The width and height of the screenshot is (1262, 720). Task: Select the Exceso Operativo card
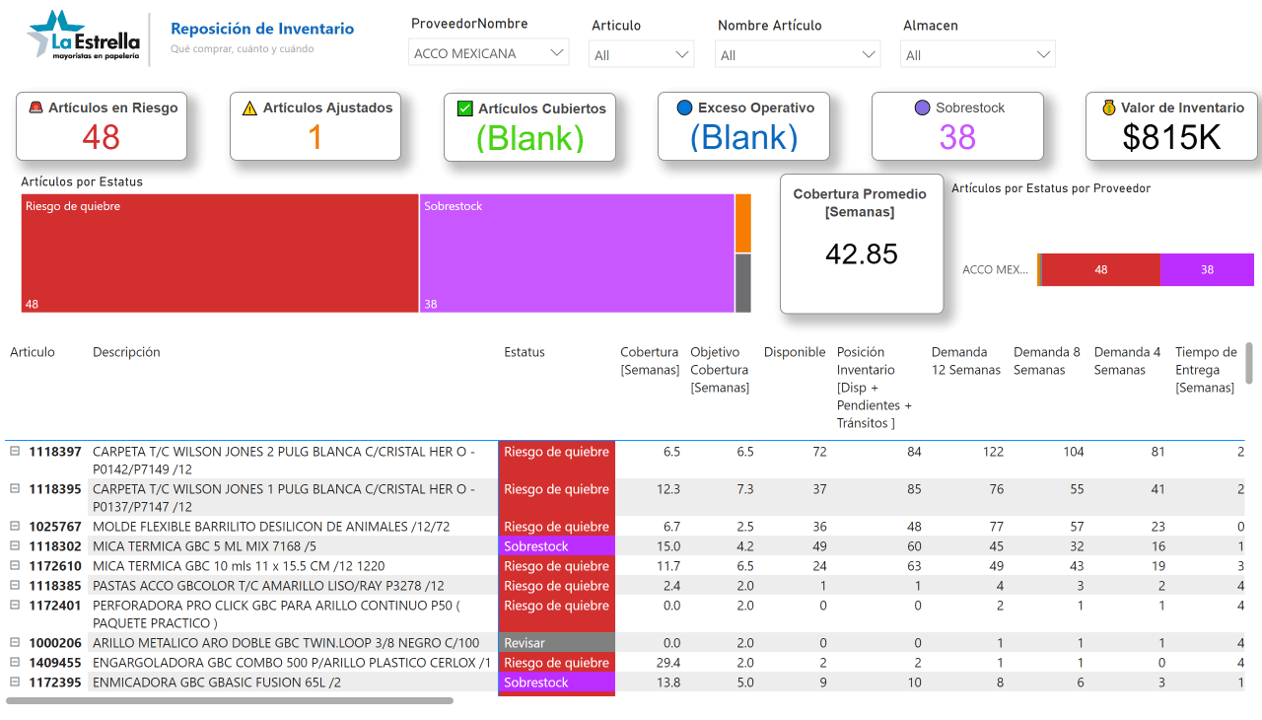[743, 126]
